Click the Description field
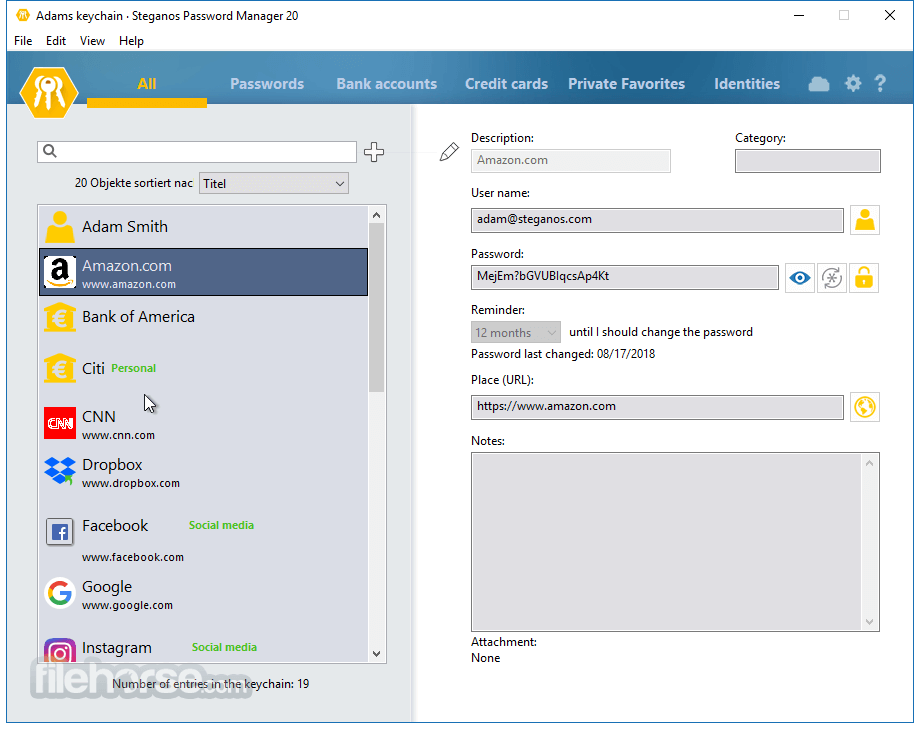Image resolution: width=920 pixels, height=729 pixels. [570, 160]
